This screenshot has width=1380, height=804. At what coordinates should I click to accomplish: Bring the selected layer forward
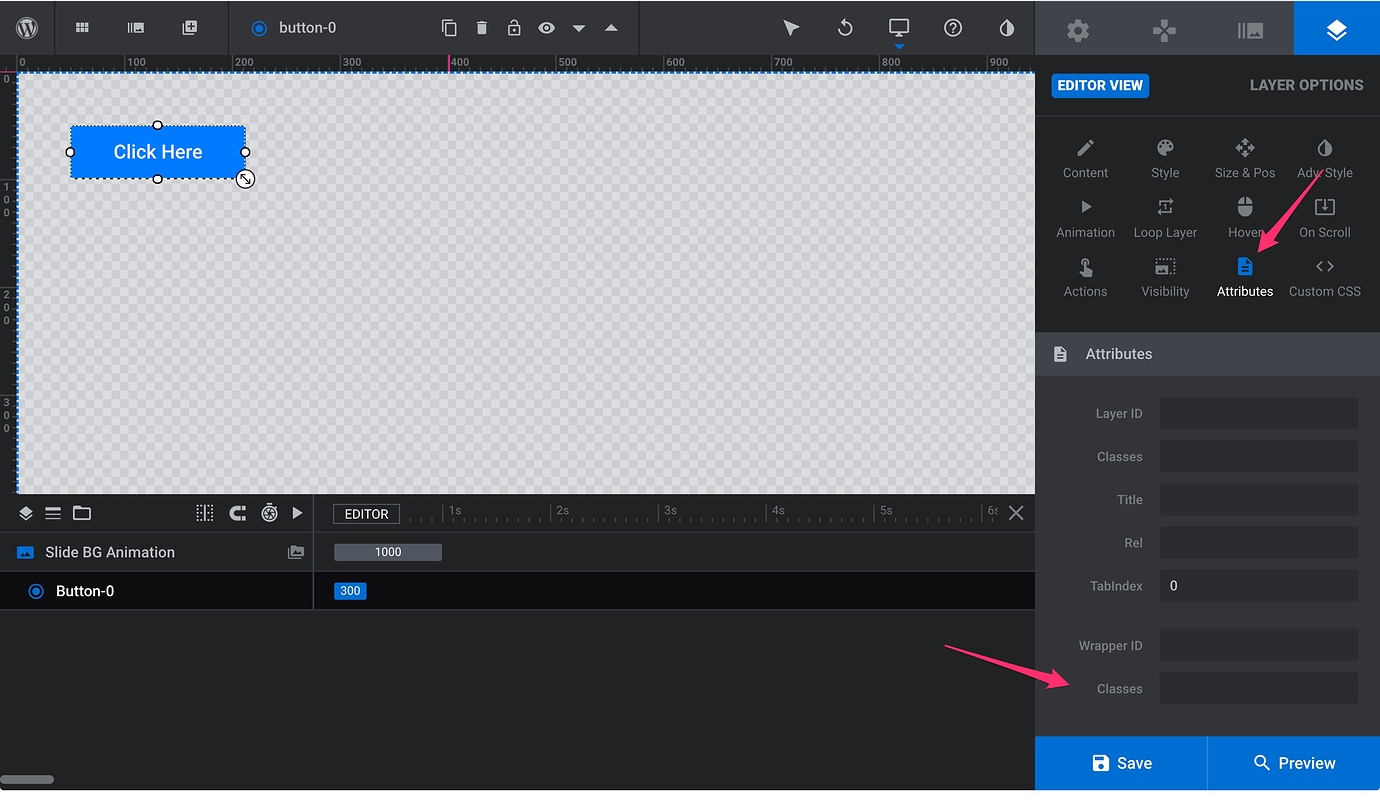click(611, 28)
